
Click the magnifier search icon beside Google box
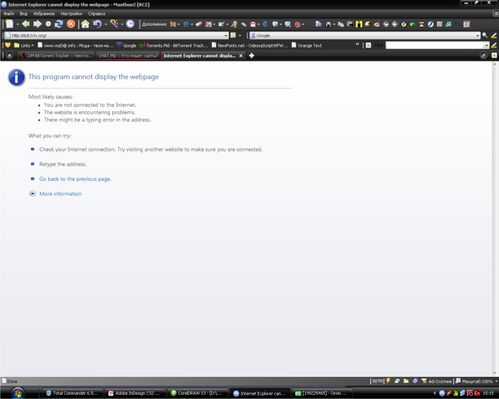click(485, 35)
